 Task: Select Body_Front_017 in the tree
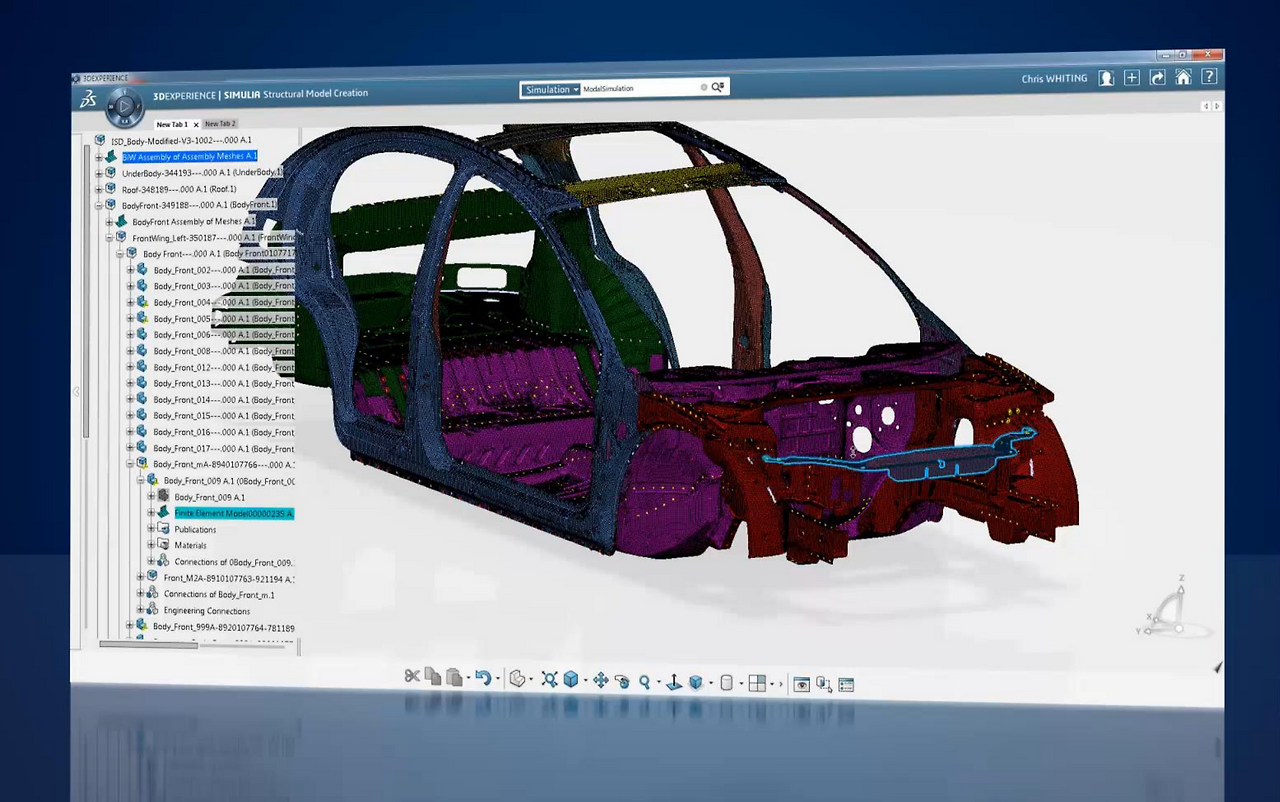coord(223,448)
